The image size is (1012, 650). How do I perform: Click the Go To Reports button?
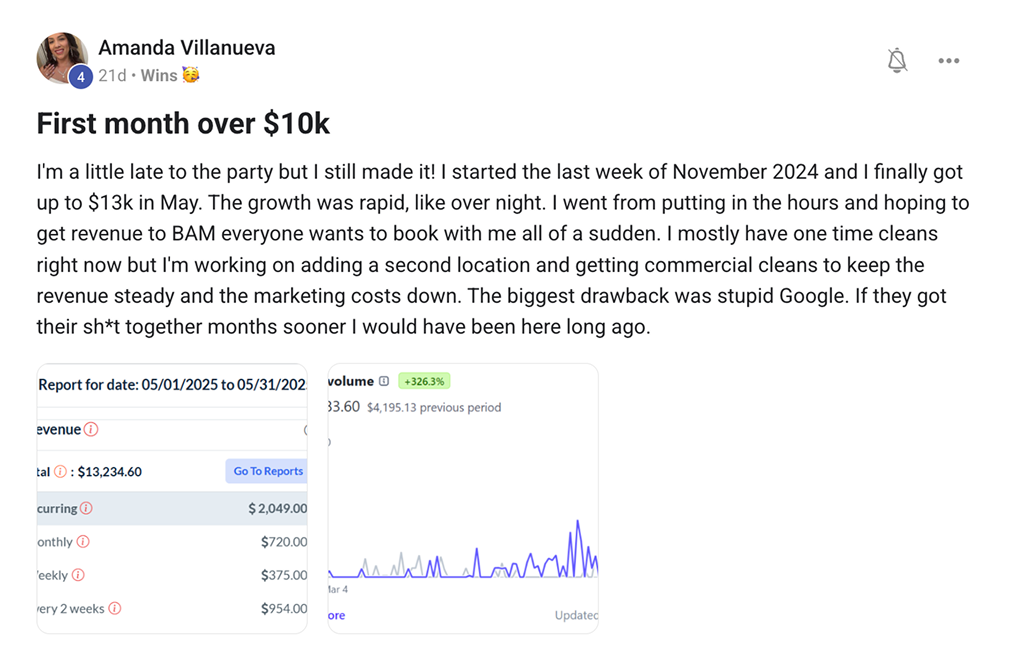[268, 471]
